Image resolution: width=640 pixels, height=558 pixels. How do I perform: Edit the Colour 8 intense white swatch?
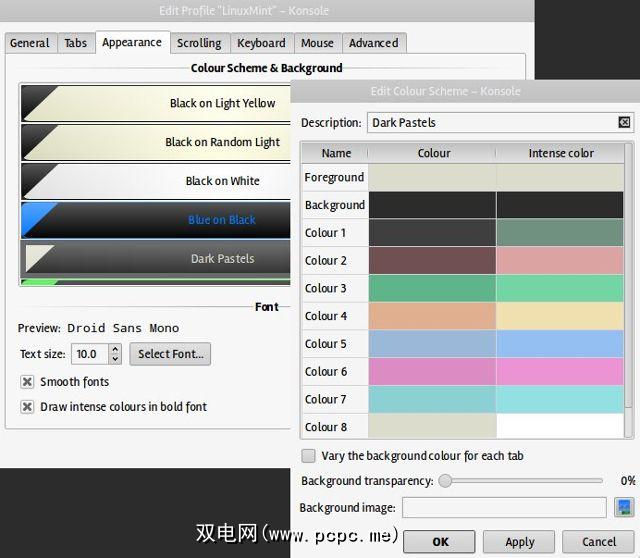pos(560,426)
